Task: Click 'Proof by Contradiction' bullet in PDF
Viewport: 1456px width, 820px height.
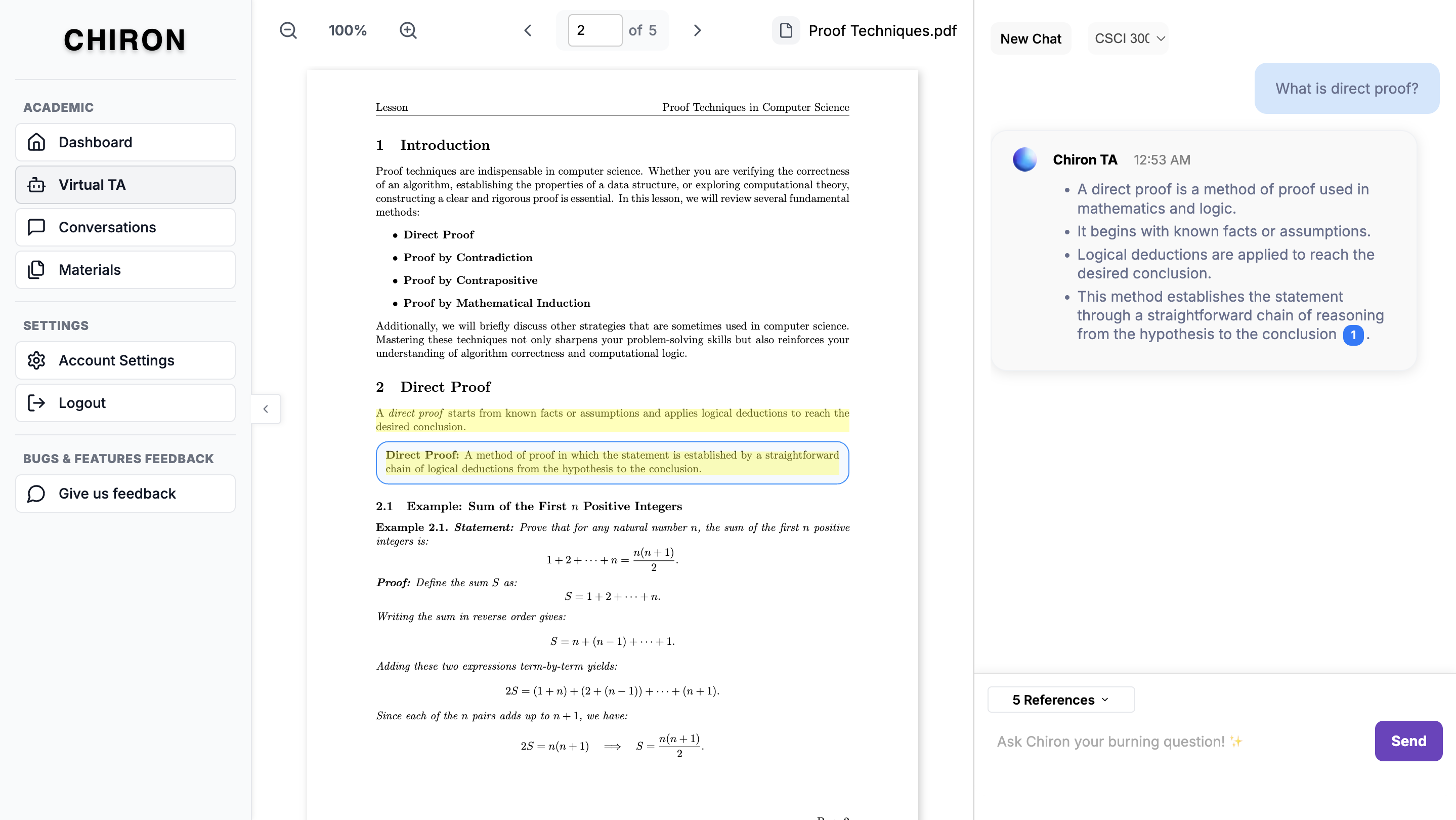Action: coord(467,257)
